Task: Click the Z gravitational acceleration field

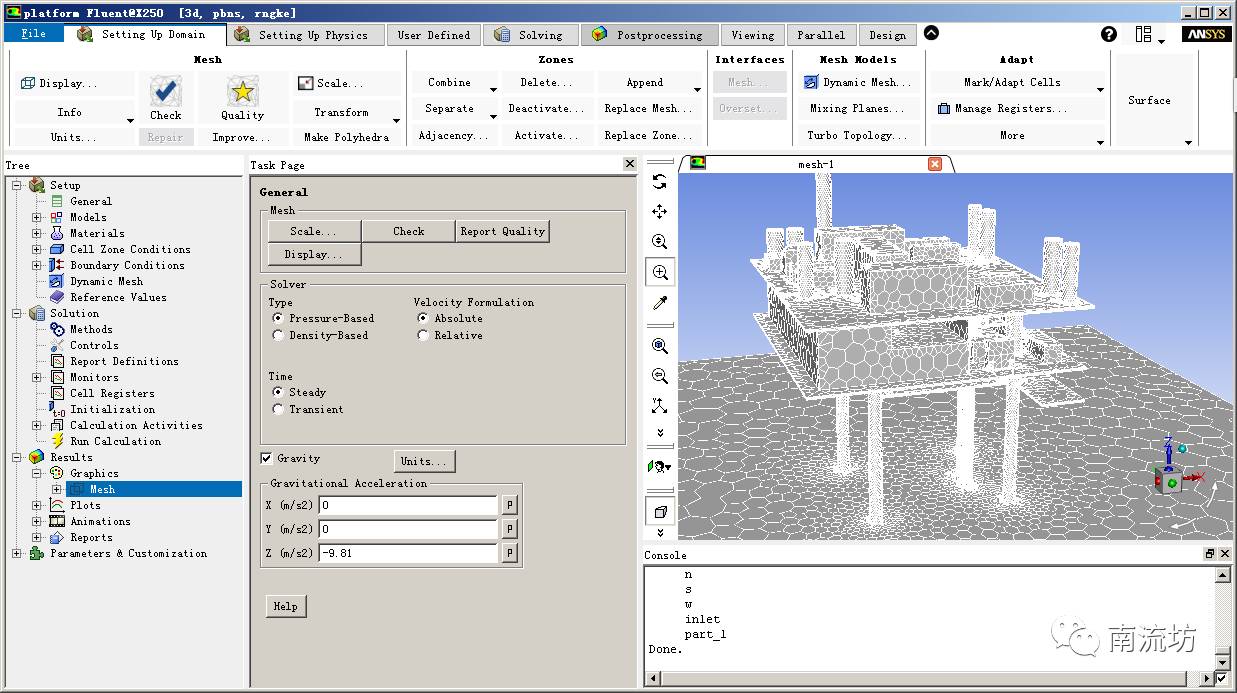Action: tap(407, 553)
